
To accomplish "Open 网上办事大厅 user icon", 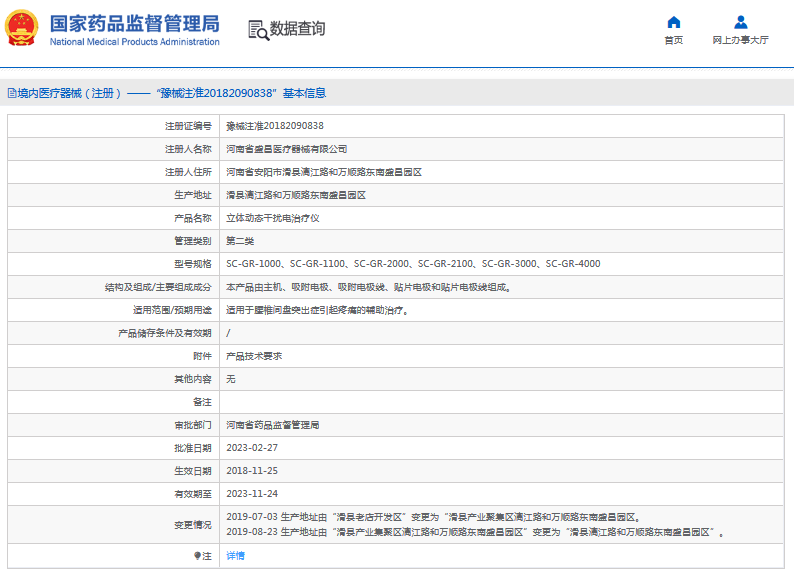I will coord(740,22).
